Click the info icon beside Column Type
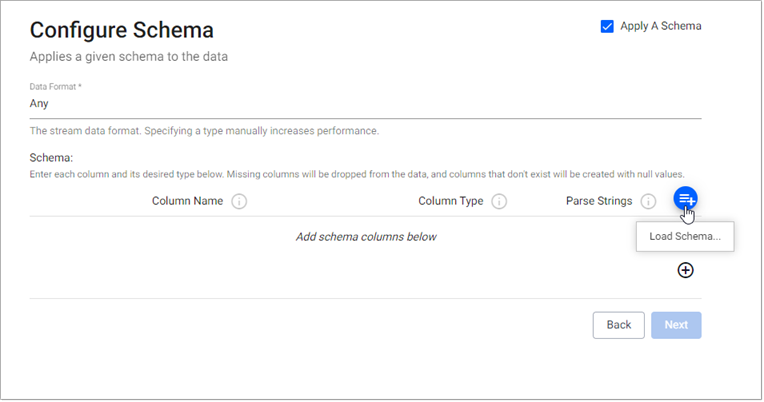Screen dimensions: 764x402 pyautogui.click(x=499, y=201)
